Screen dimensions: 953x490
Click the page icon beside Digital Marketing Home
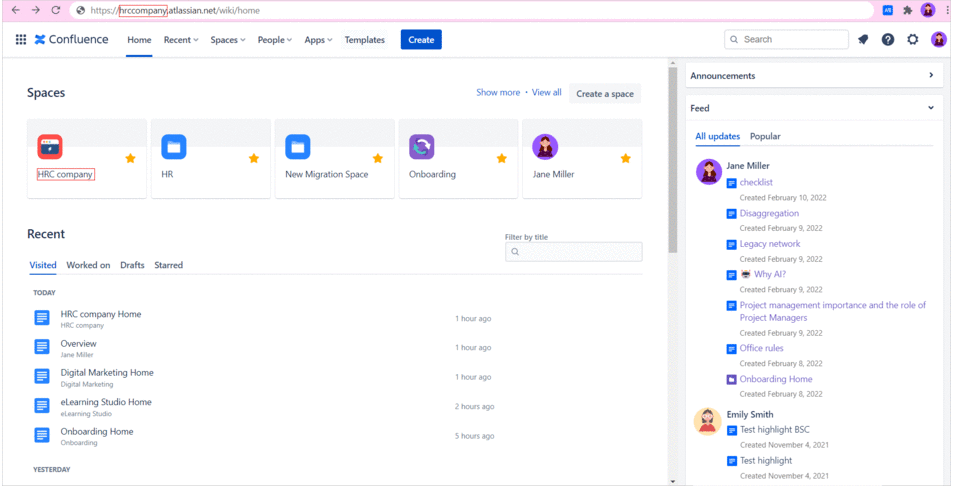pyautogui.click(x=42, y=376)
